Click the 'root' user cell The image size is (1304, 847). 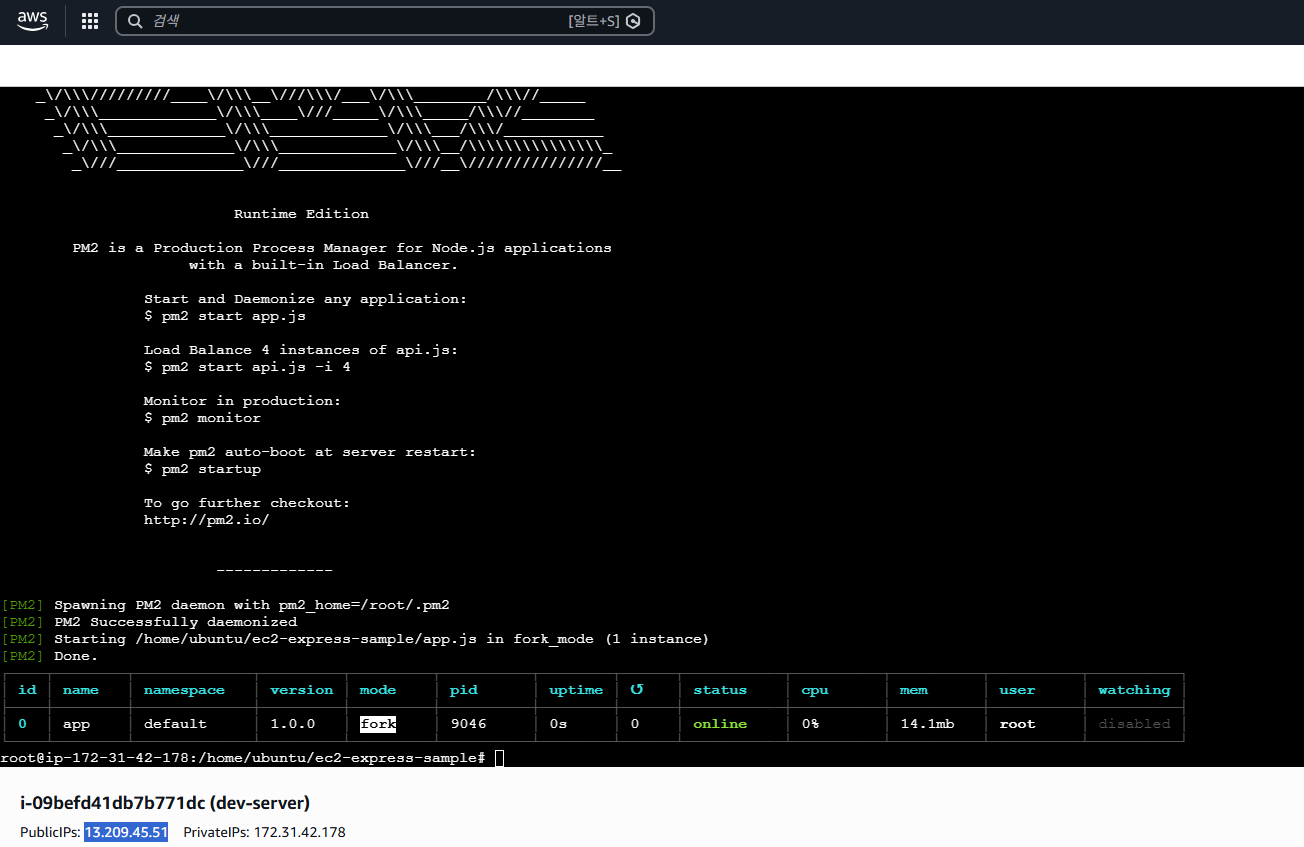pos(1017,724)
